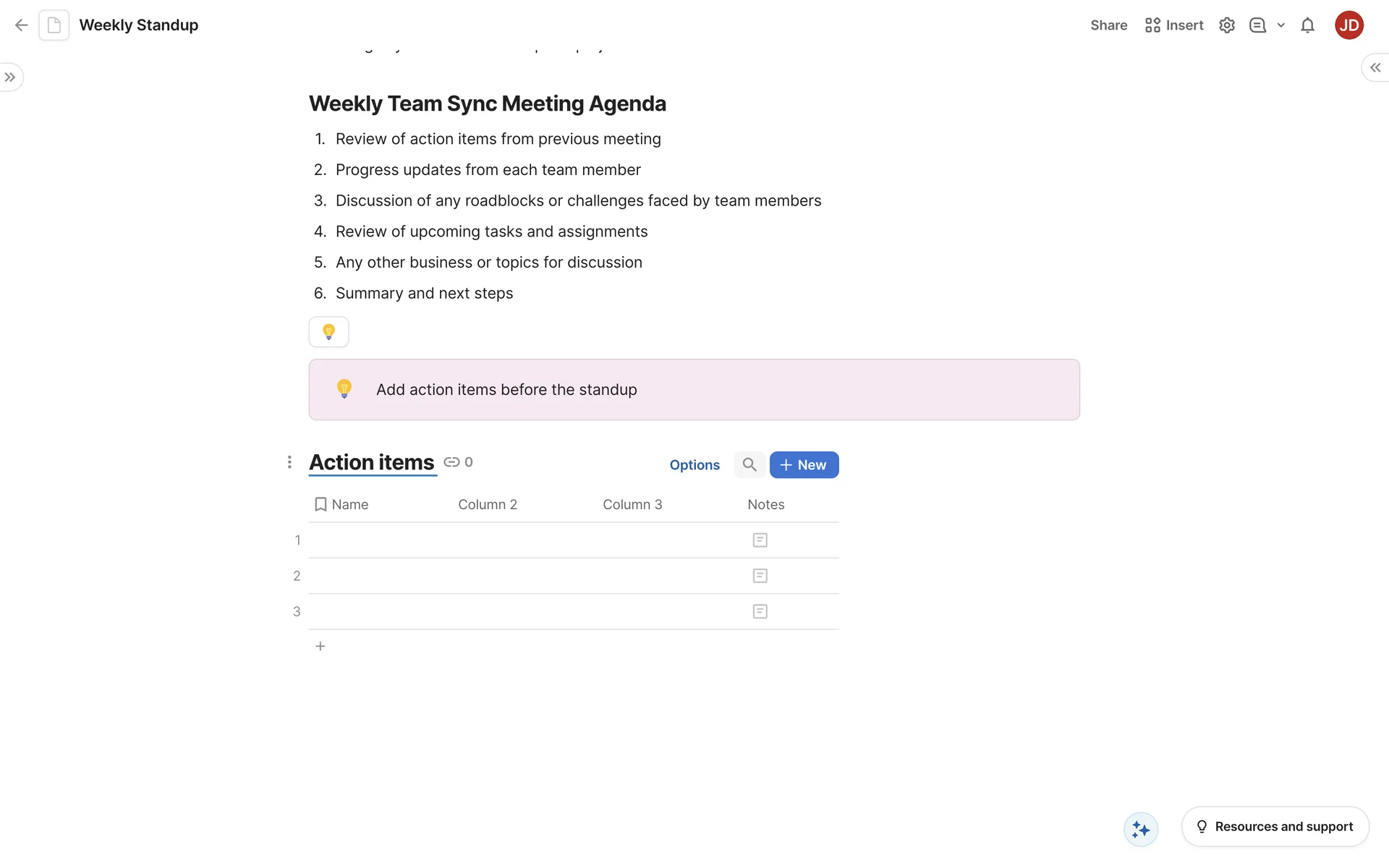Open the row 1 Notes icon
The height and width of the screenshot is (868, 1389).
click(760, 540)
